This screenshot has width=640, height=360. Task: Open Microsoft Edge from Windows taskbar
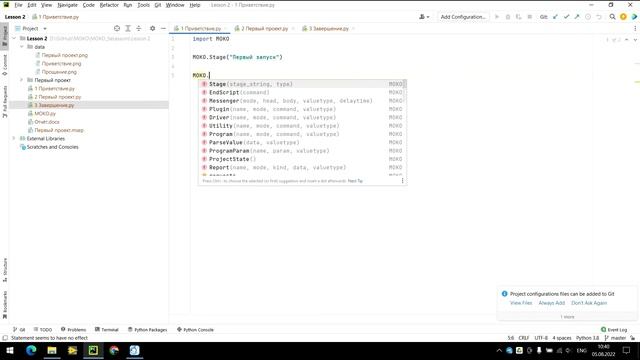tap(31, 350)
